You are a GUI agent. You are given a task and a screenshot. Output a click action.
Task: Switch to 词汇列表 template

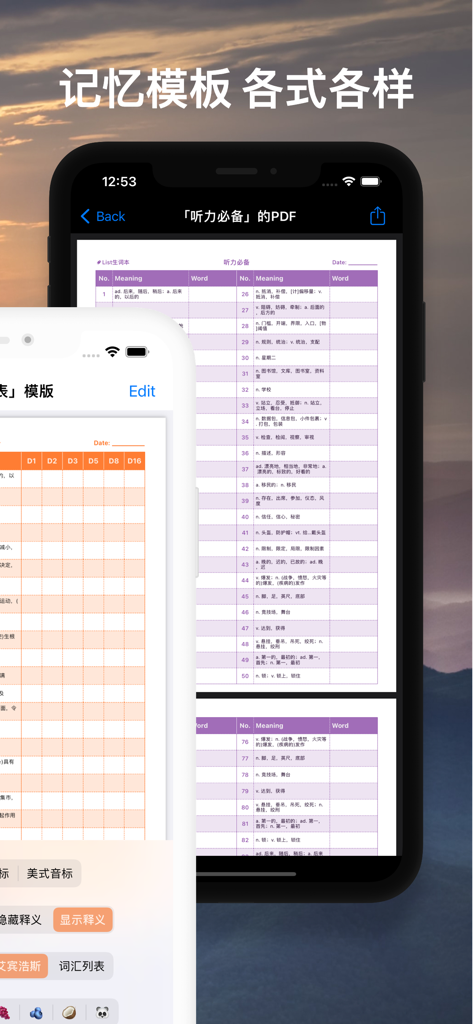click(82, 966)
